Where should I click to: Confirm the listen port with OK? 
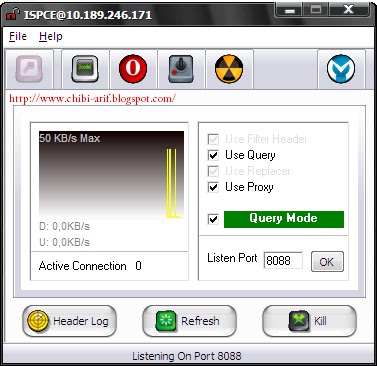click(x=327, y=261)
